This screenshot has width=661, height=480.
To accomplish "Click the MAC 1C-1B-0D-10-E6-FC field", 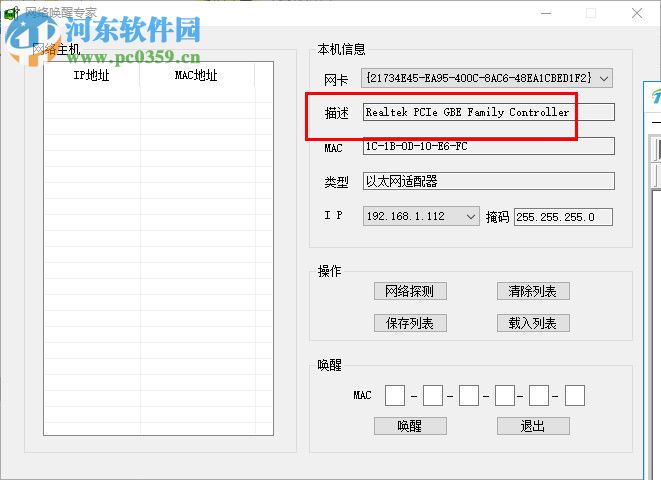I will point(489,146).
